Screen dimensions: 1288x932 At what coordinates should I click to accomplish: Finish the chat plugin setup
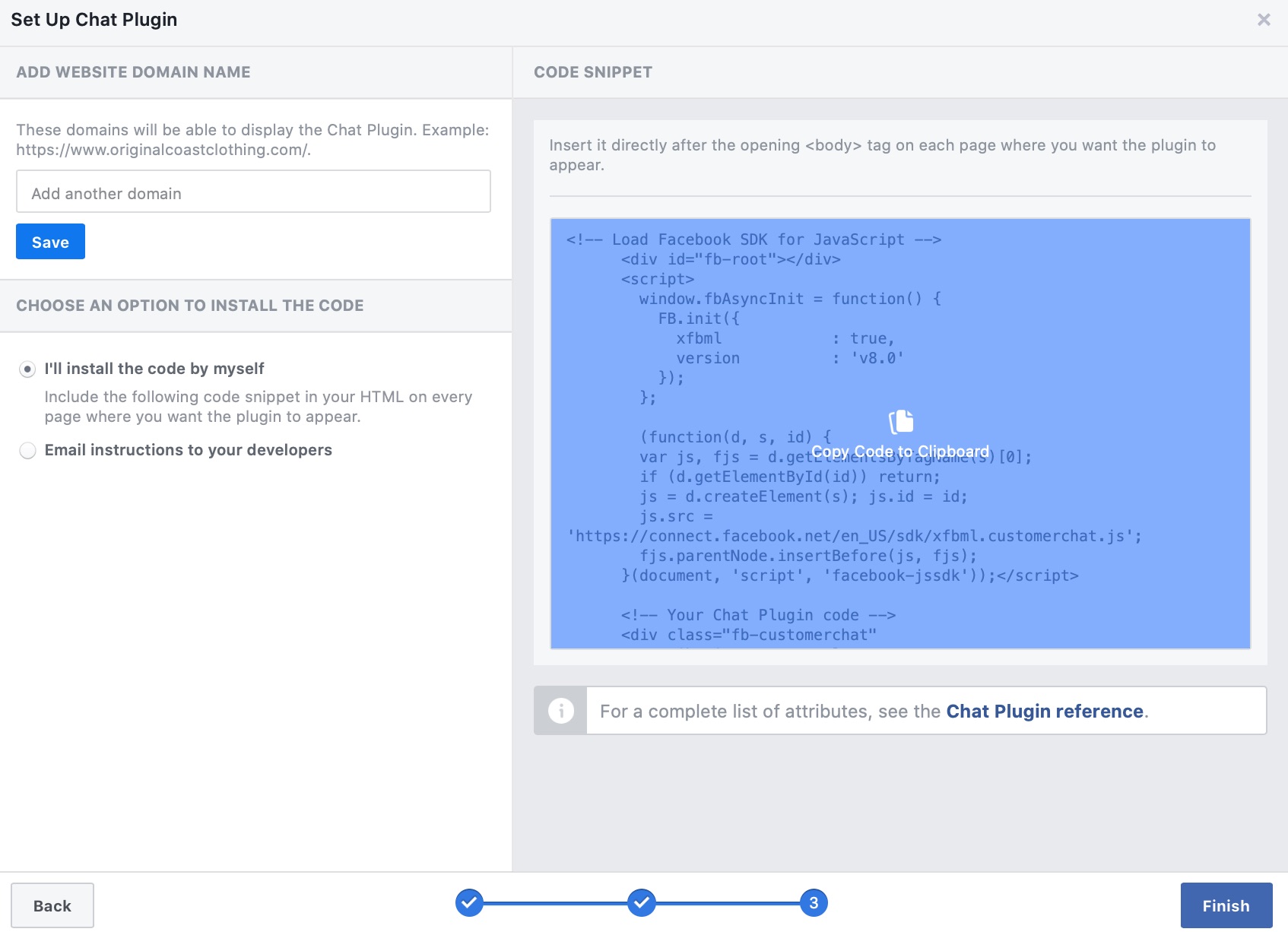click(1226, 905)
